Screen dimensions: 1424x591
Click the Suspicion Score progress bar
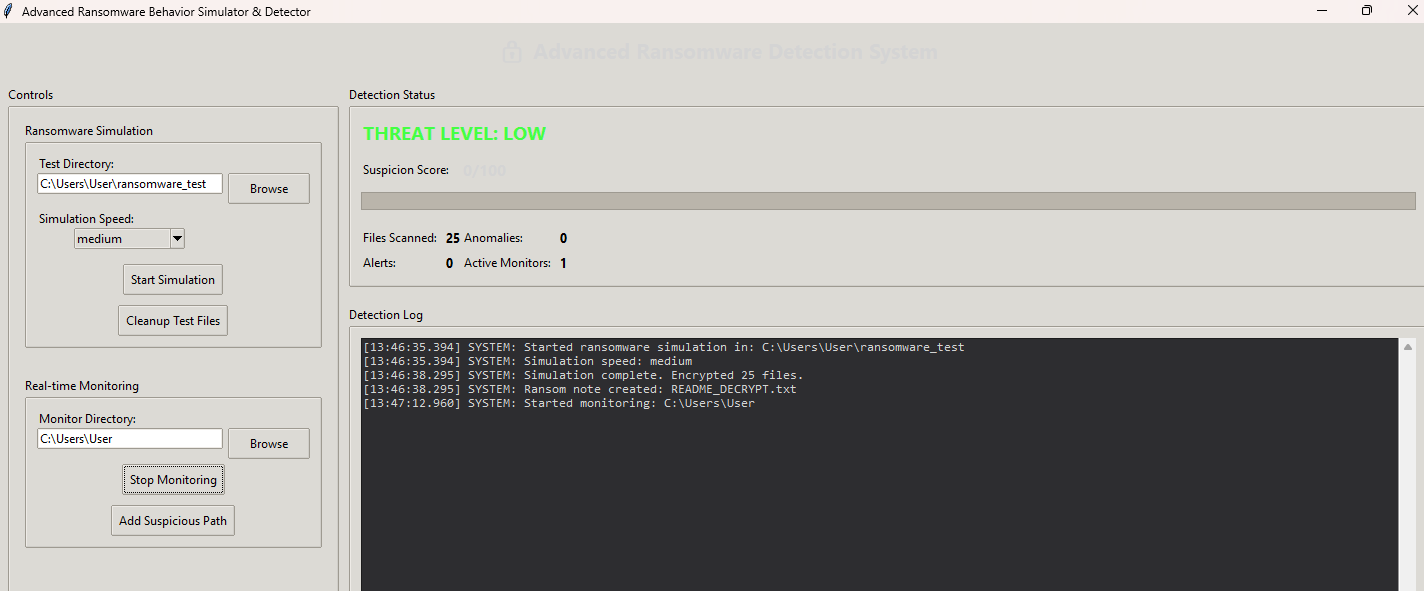click(x=887, y=201)
